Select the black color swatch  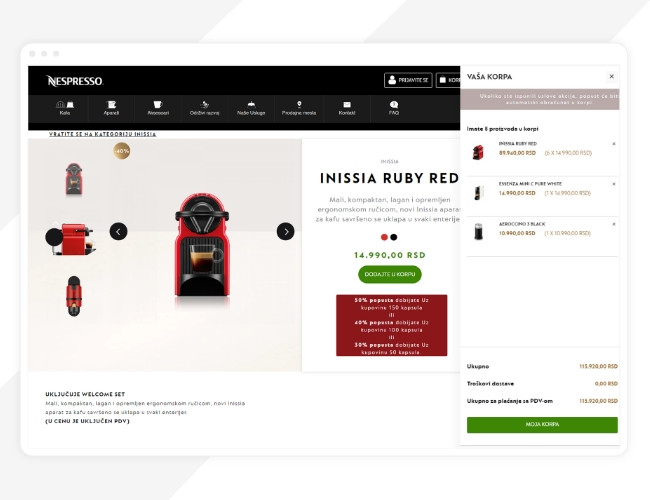[394, 237]
